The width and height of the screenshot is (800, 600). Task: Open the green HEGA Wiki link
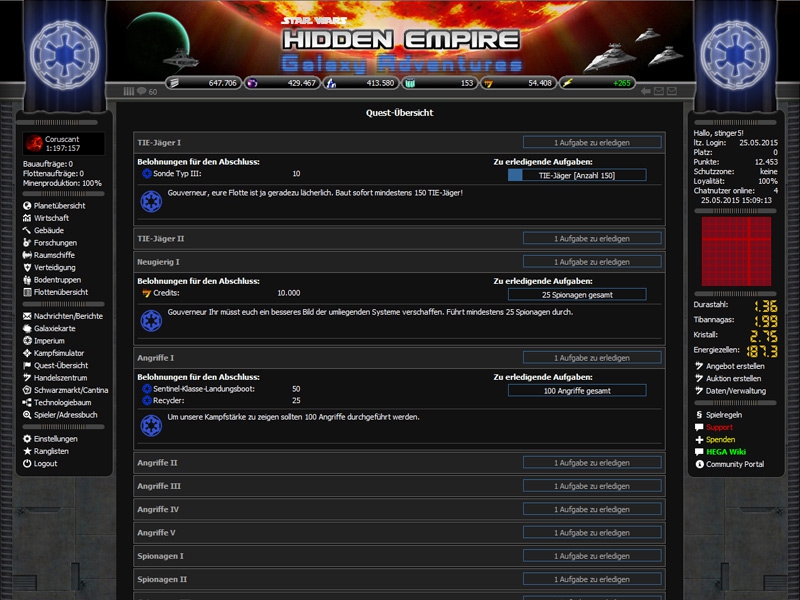(726, 452)
